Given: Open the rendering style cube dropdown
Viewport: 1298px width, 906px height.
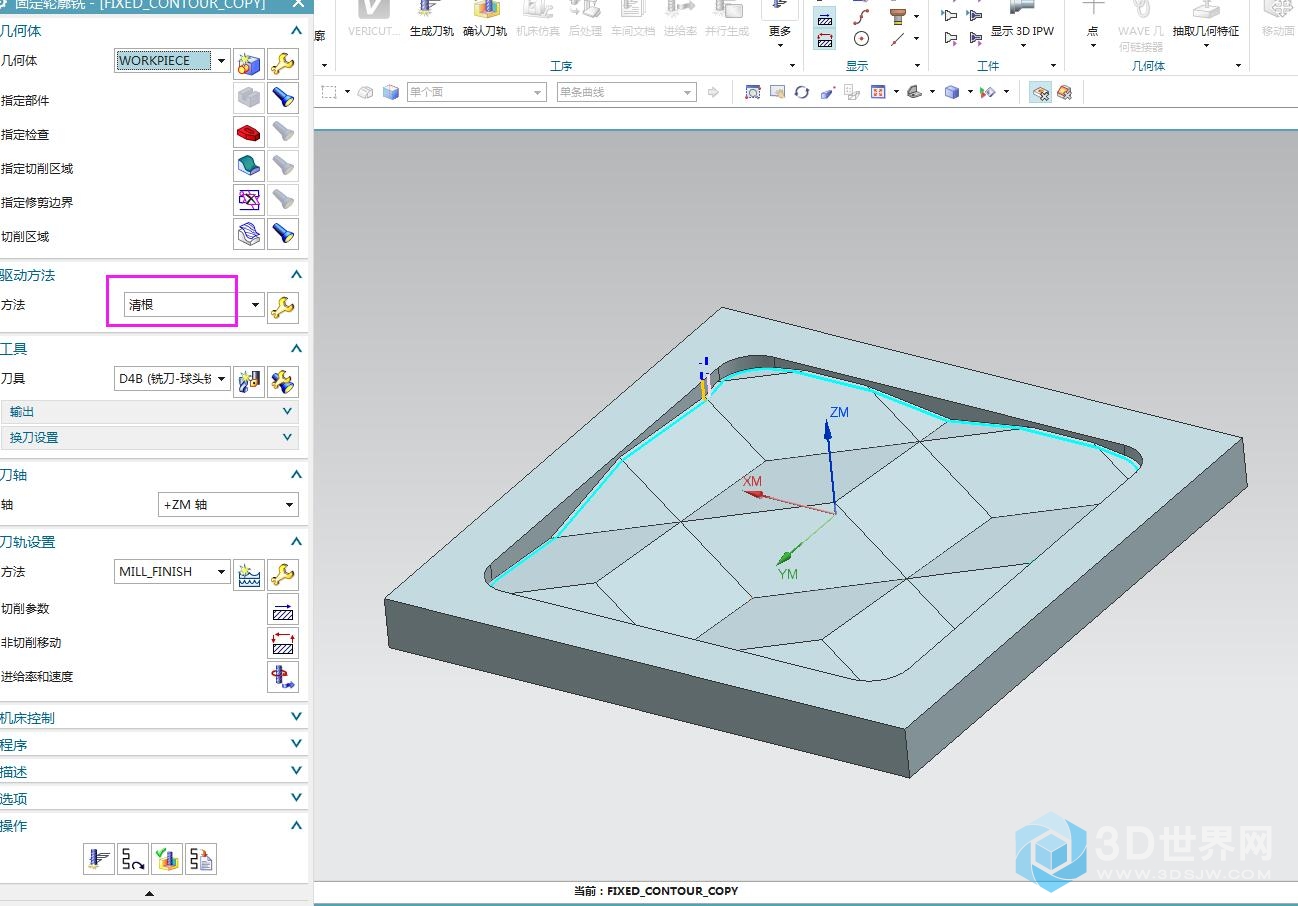Looking at the screenshot, I should (x=970, y=92).
